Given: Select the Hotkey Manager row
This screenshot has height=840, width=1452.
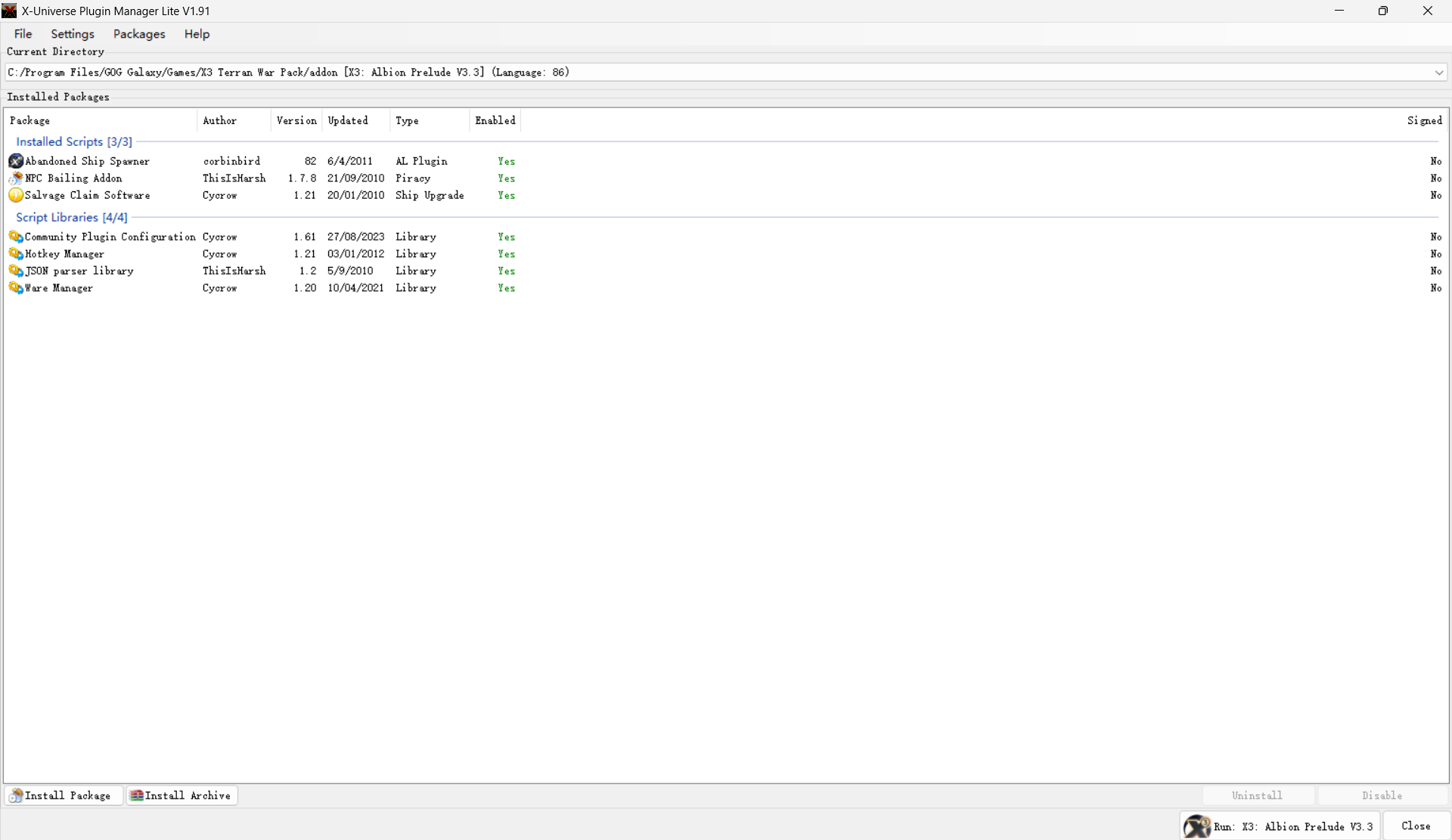Looking at the screenshot, I should 726,254.
